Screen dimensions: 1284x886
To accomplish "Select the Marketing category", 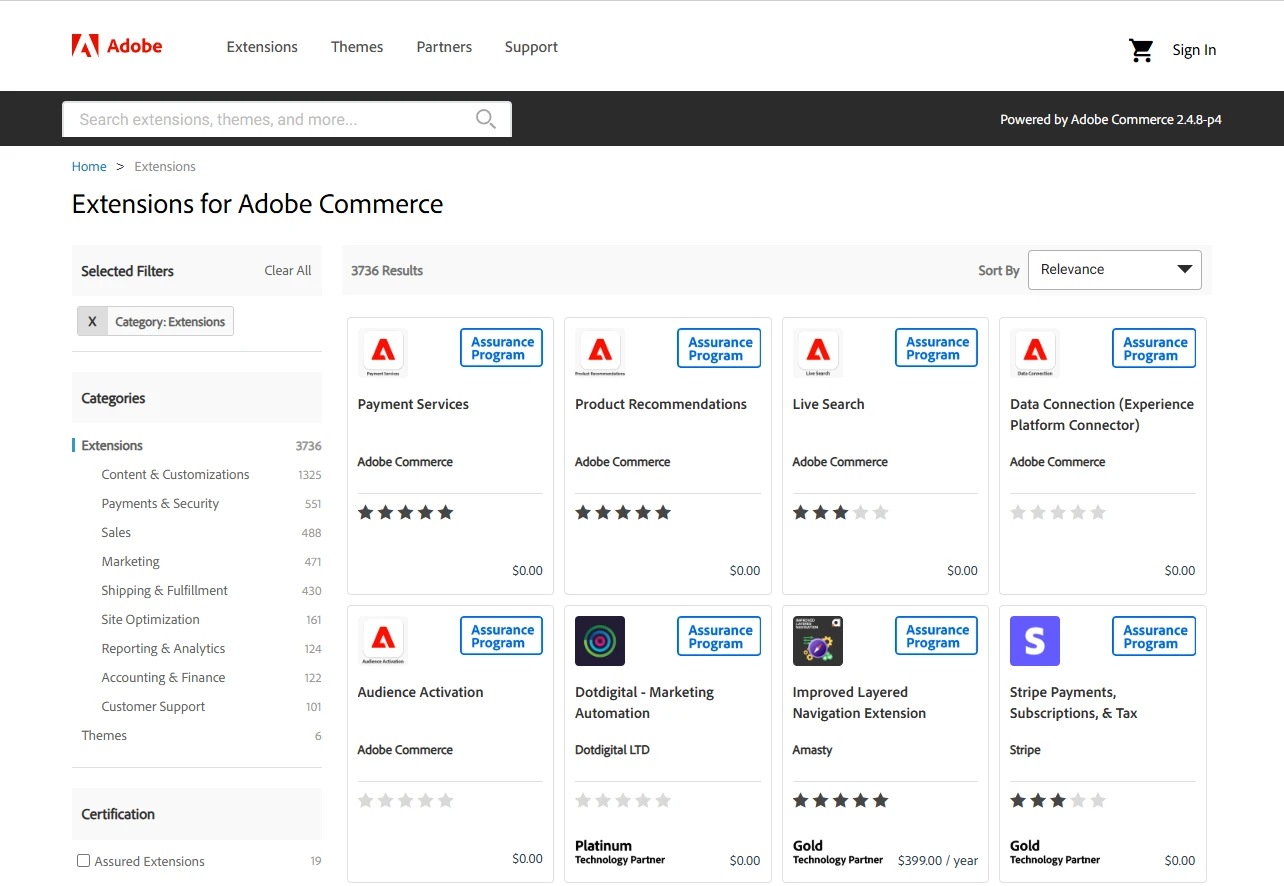I will click(x=130, y=561).
